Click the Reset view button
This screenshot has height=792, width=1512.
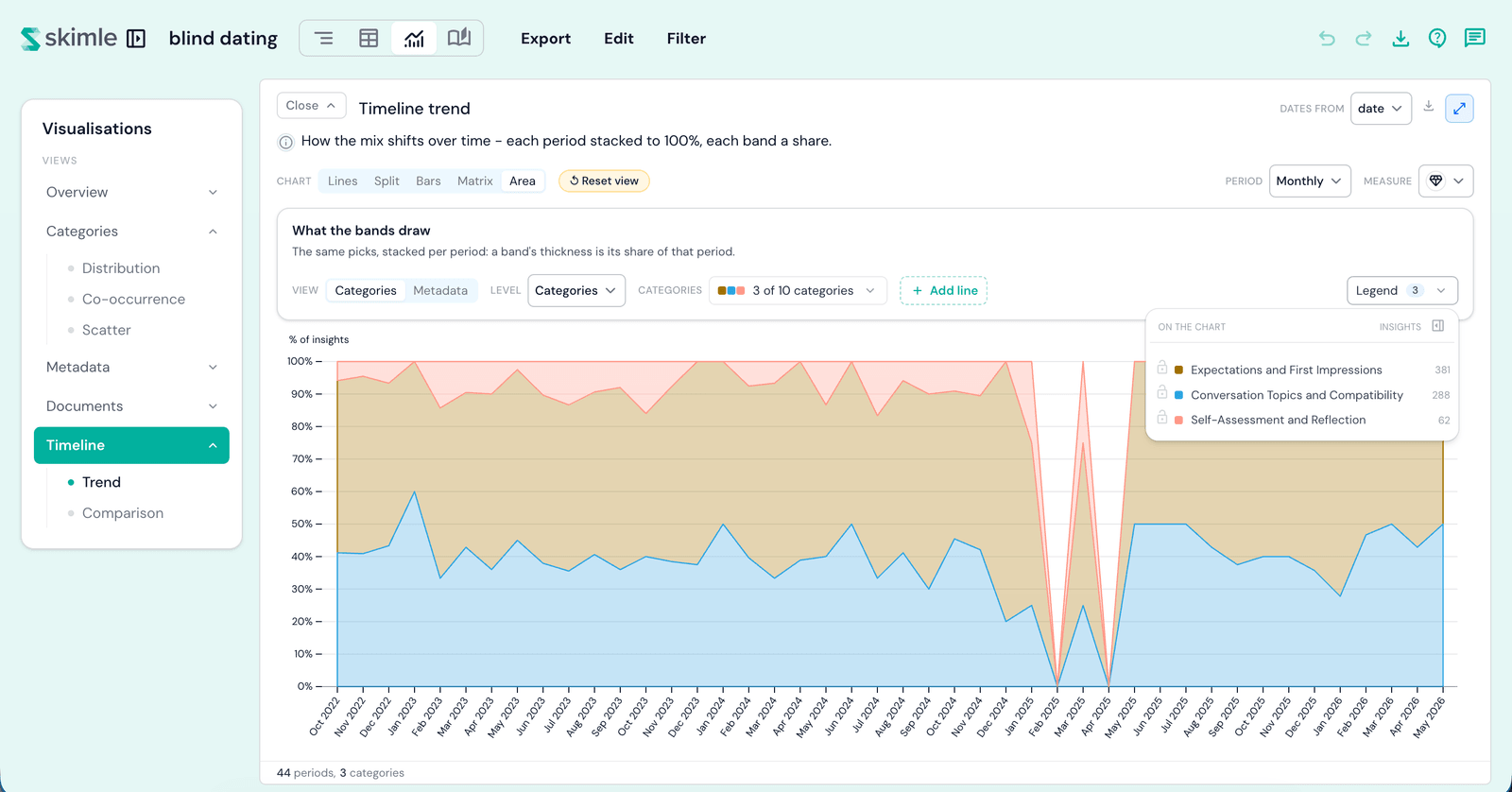pos(604,181)
